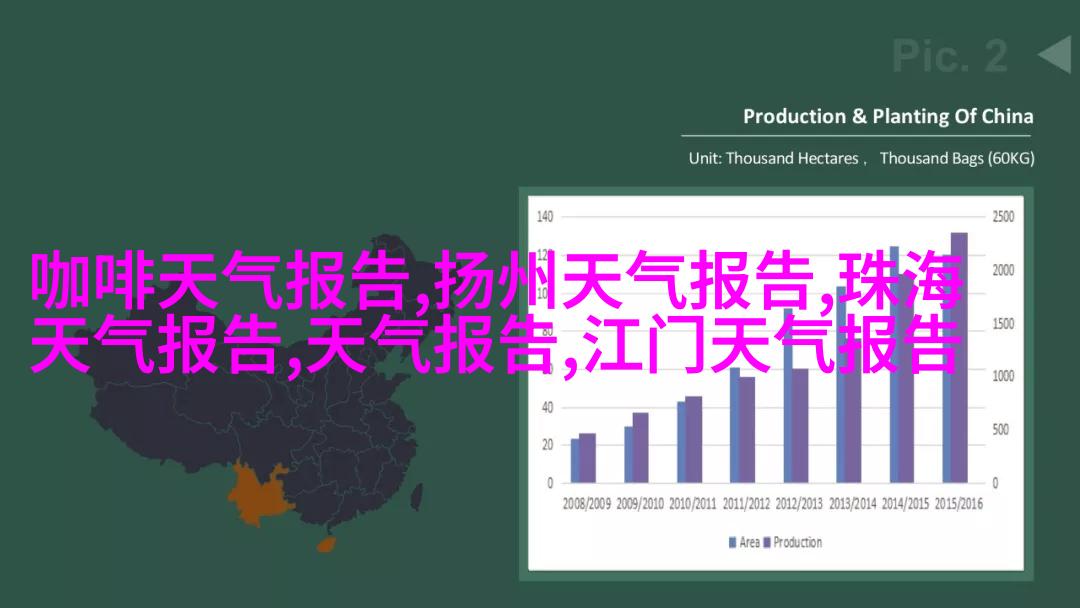Click the orange Hainan island on the map
Image resolution: width=1080 pixels, height=608 pixels.
[x=327, y=544]
